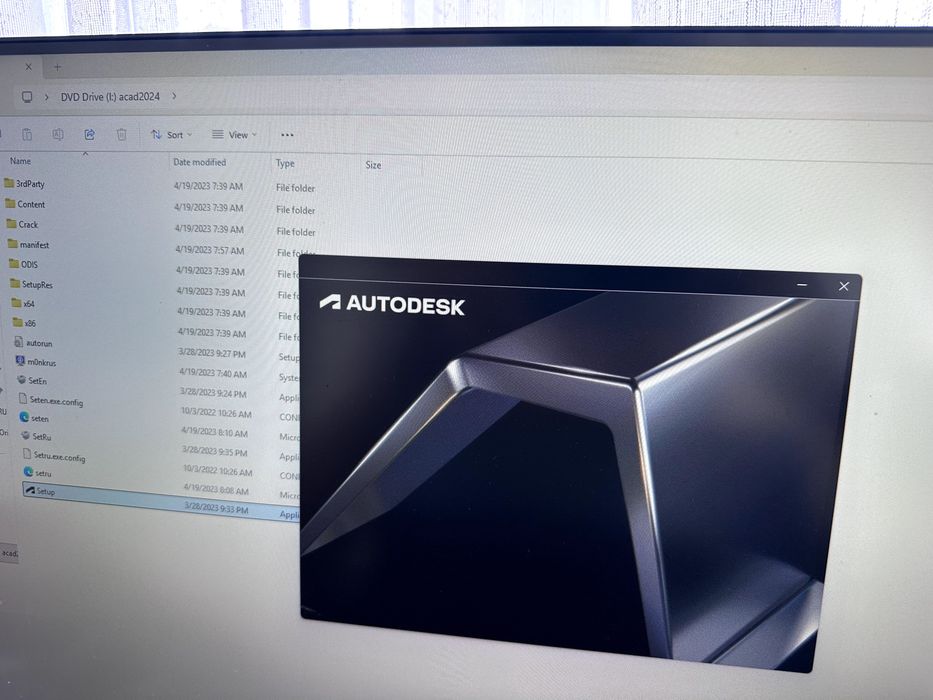The width and height of the screenshot is (933, 700).
Task: Expand chevron before DVD Drive in address bar
Action: click(x=46, y=96)
